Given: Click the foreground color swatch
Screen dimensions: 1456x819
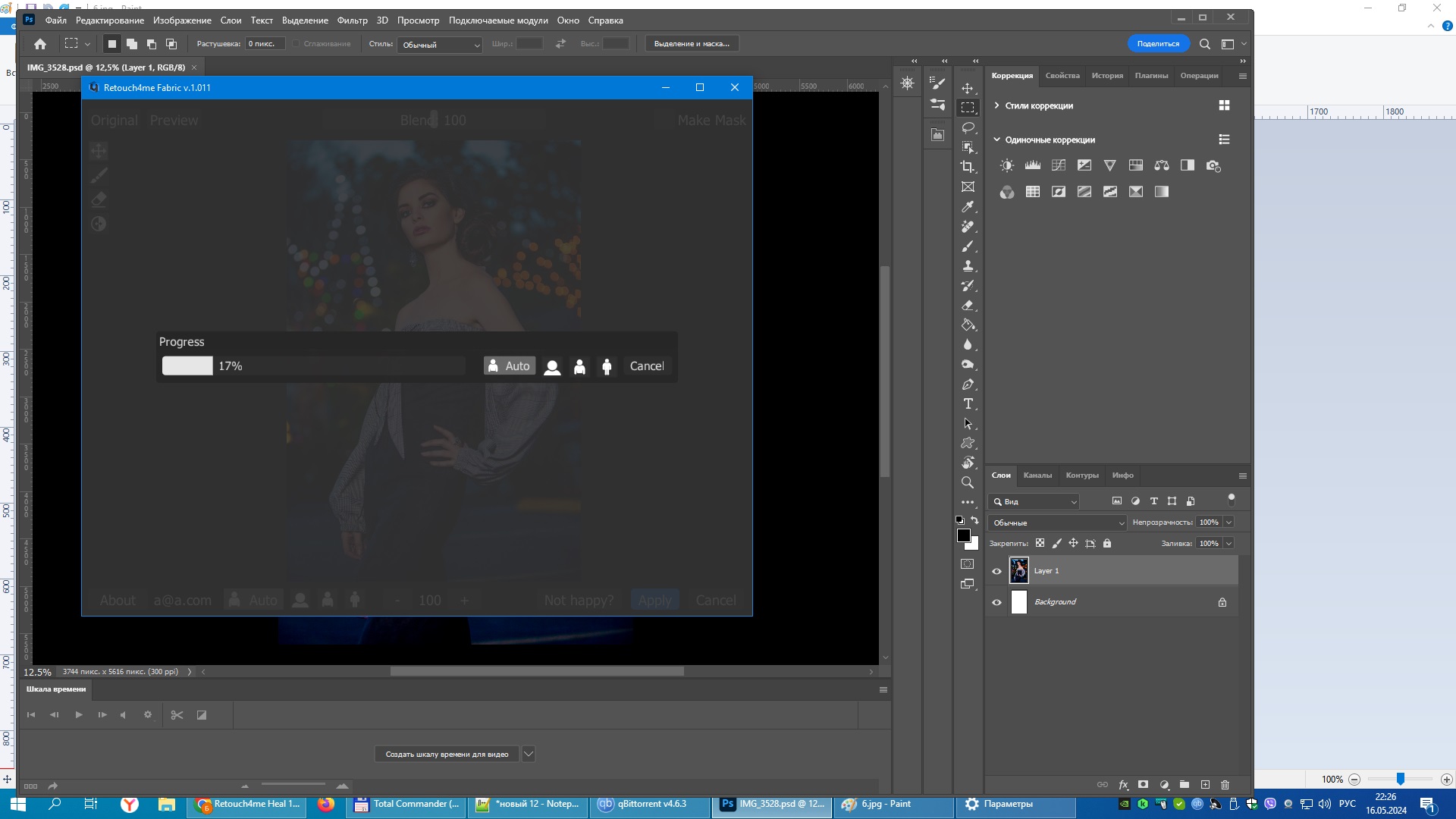Looking at the screenshot, I should point(963,535).
